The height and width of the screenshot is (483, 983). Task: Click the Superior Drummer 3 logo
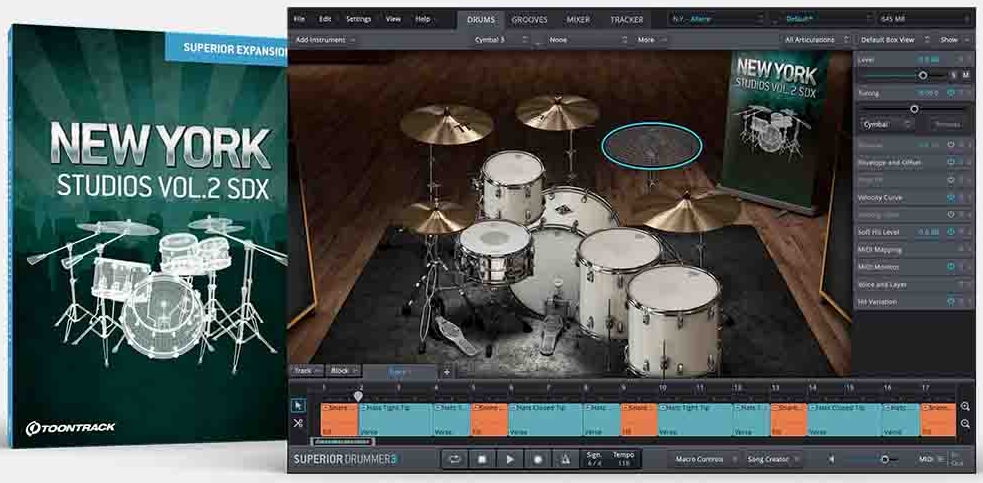(x=345, y=459)
